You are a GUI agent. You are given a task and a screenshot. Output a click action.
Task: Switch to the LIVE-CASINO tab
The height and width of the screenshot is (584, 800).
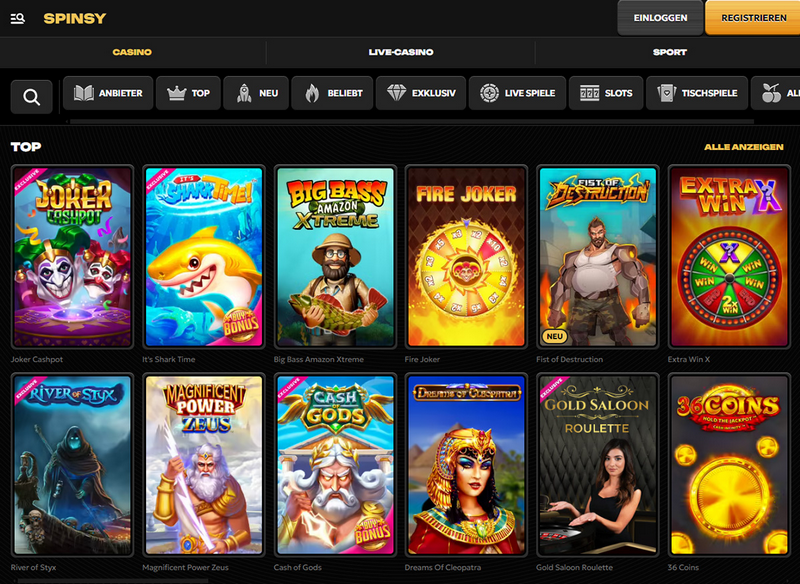[398, 52]
